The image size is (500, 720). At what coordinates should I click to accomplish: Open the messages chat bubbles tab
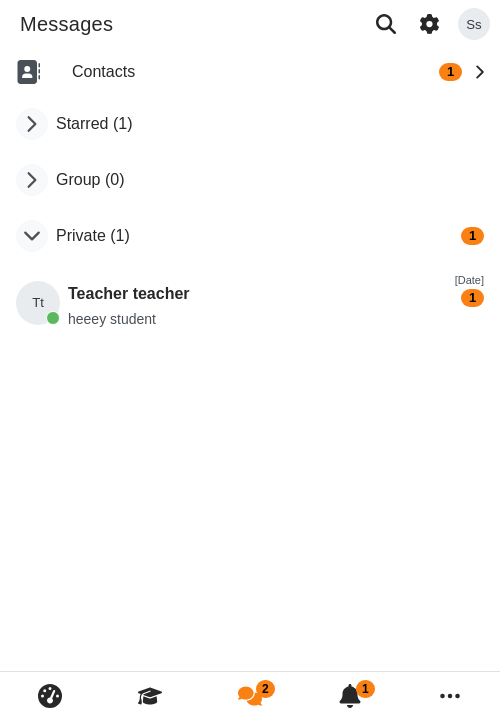(x=250, y=696)
